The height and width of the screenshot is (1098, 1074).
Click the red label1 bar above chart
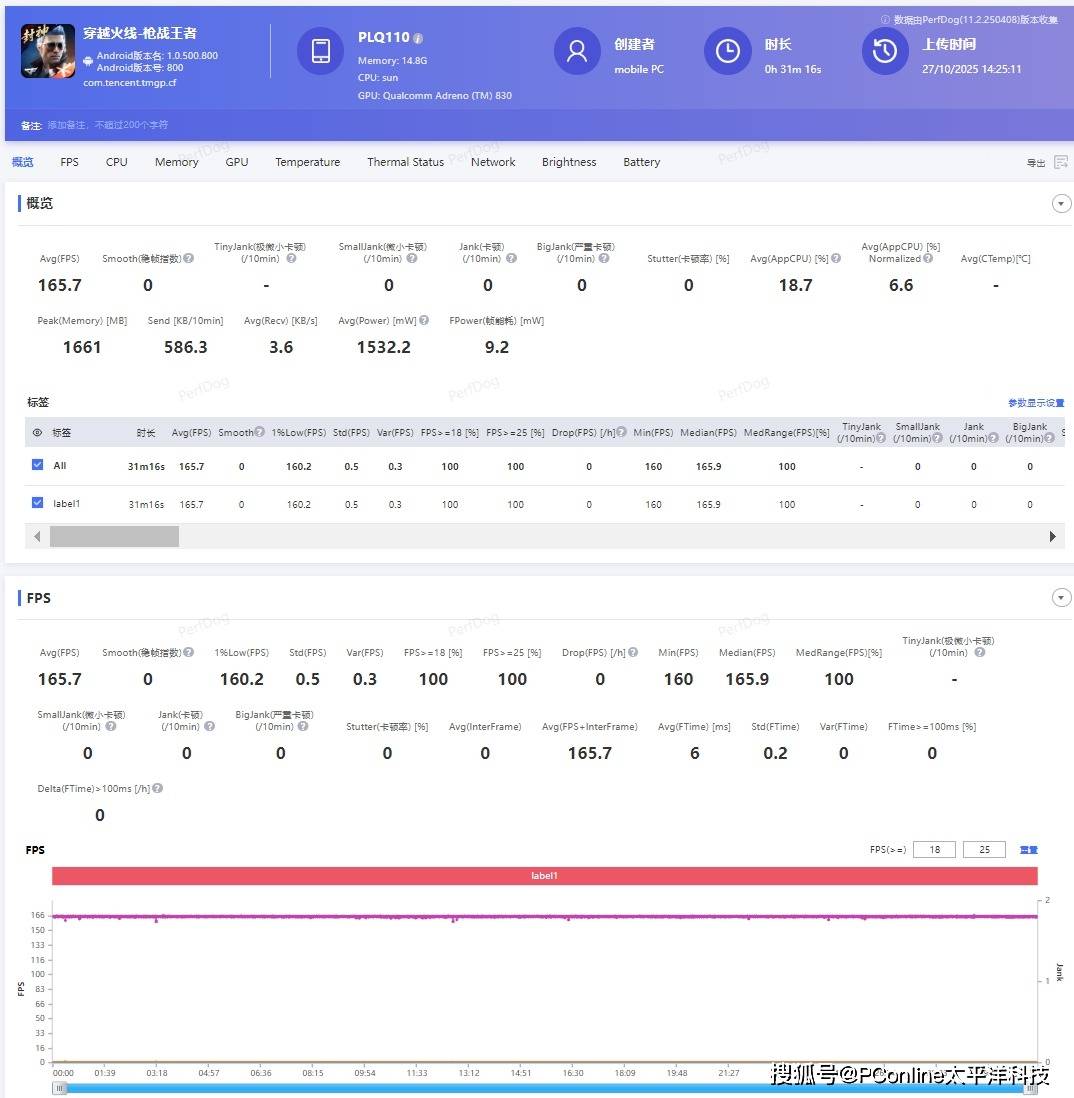[x=544, y=876]
